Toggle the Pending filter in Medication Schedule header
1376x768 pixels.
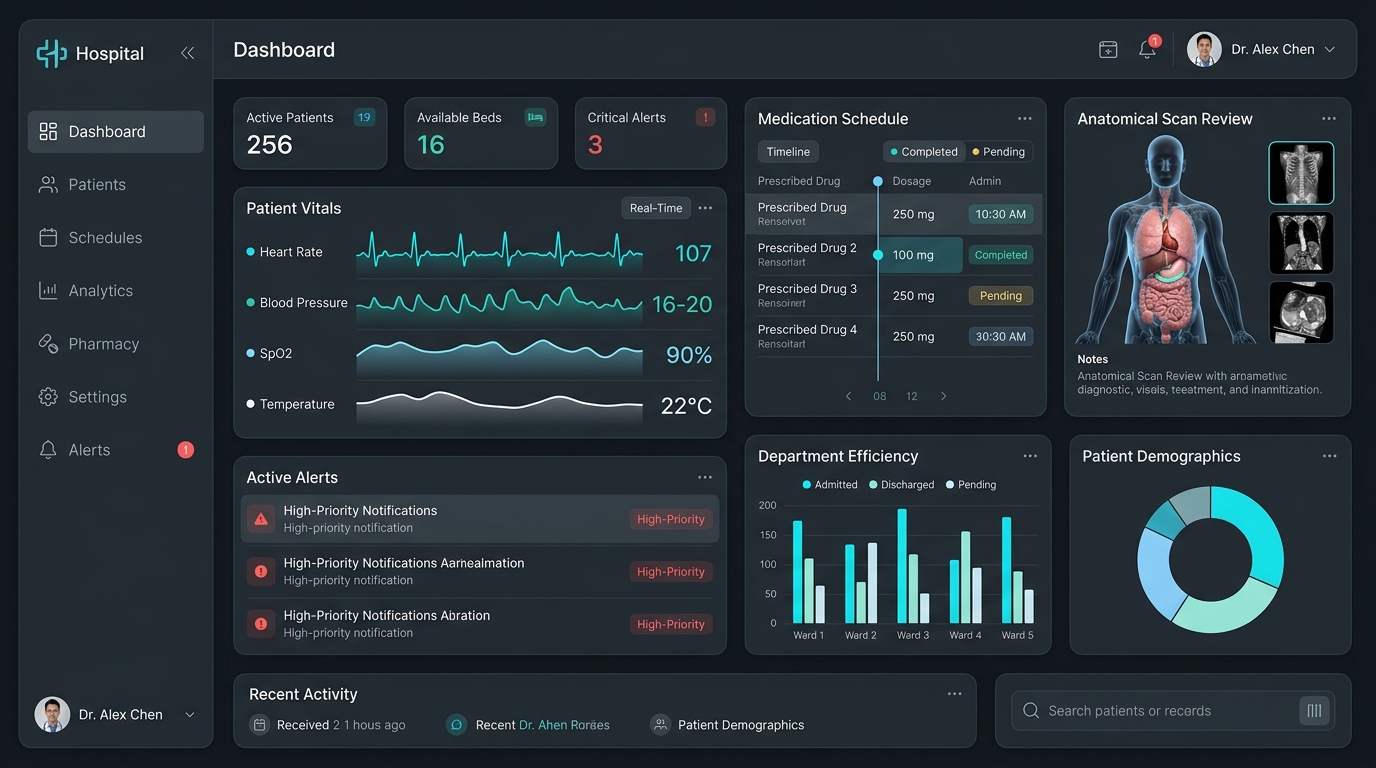point(998,152)
